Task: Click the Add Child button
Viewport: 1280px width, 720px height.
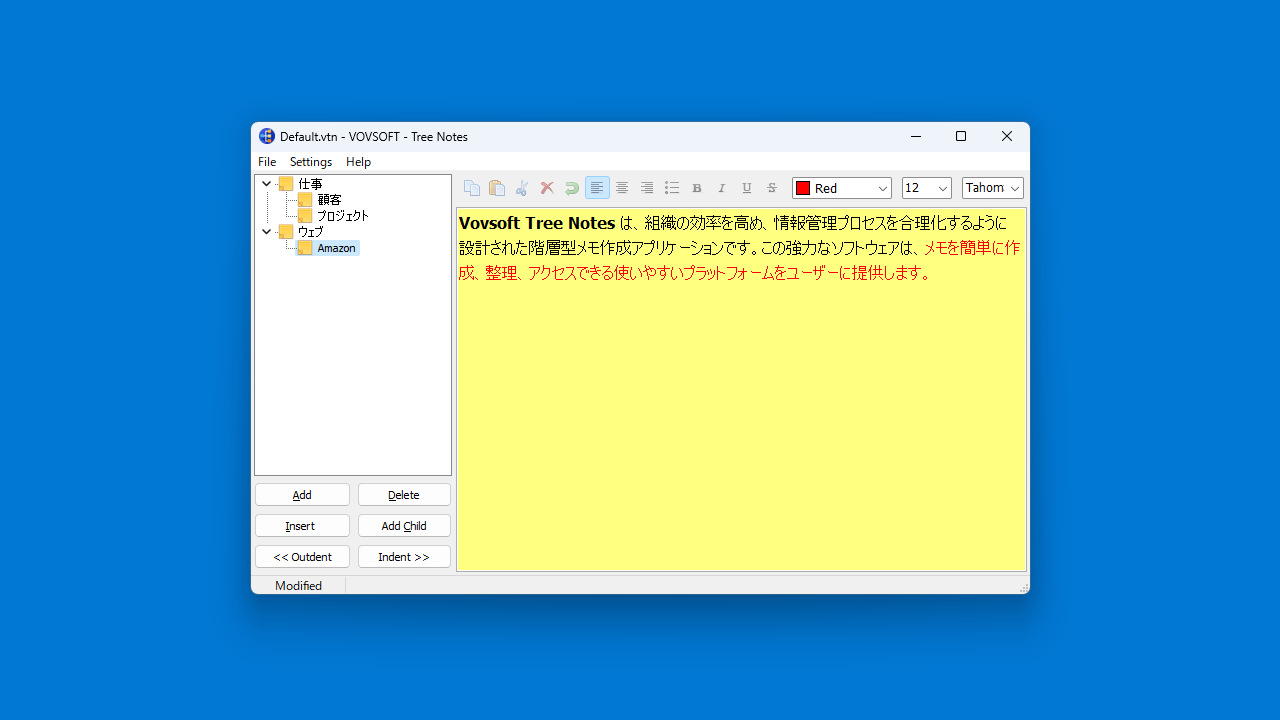Action: [x=404, y=526]
